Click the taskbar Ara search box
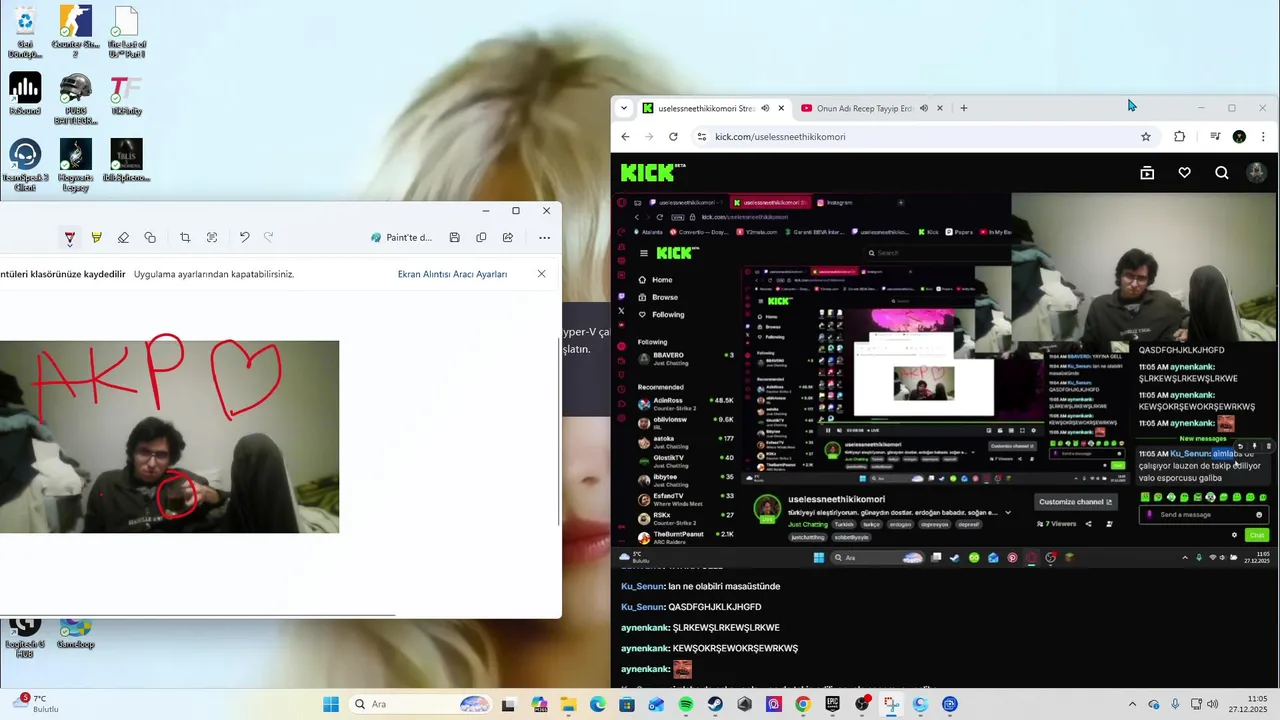This screenshot has width=1280, height=720. (420, 704)
